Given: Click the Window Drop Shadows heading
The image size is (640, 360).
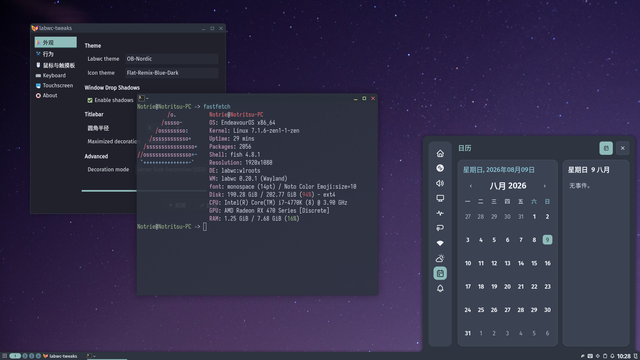Looking at the screenshot, I should [112, 88].
